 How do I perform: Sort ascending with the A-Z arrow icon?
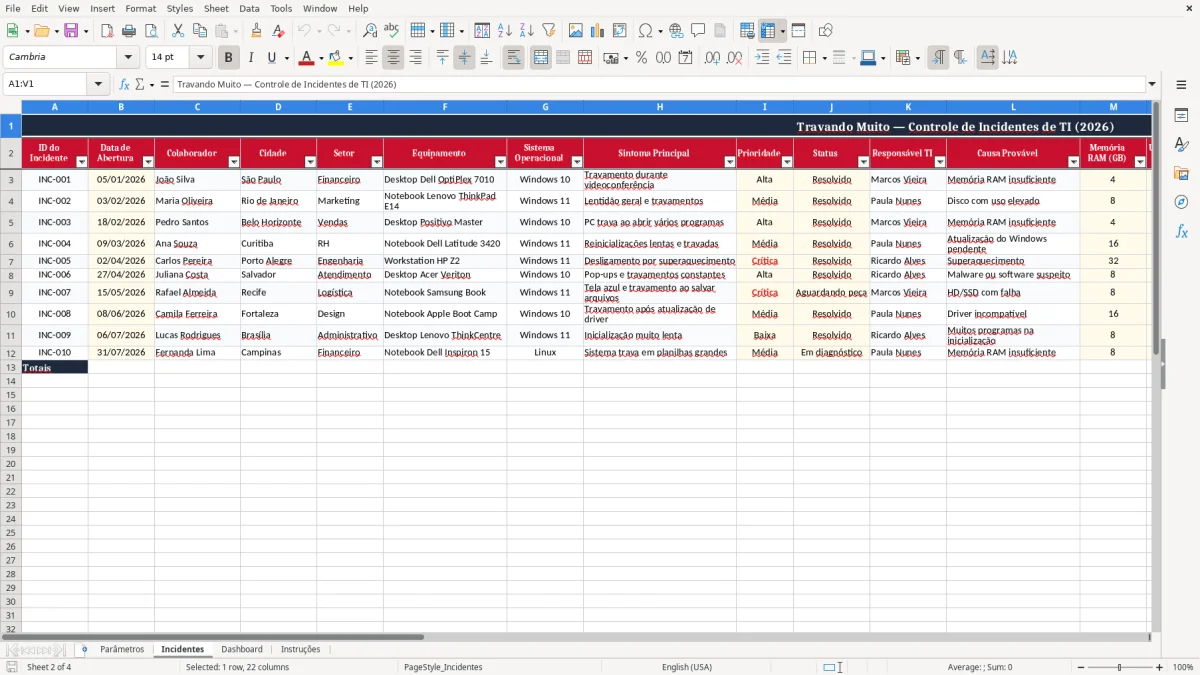click(505, 31)
